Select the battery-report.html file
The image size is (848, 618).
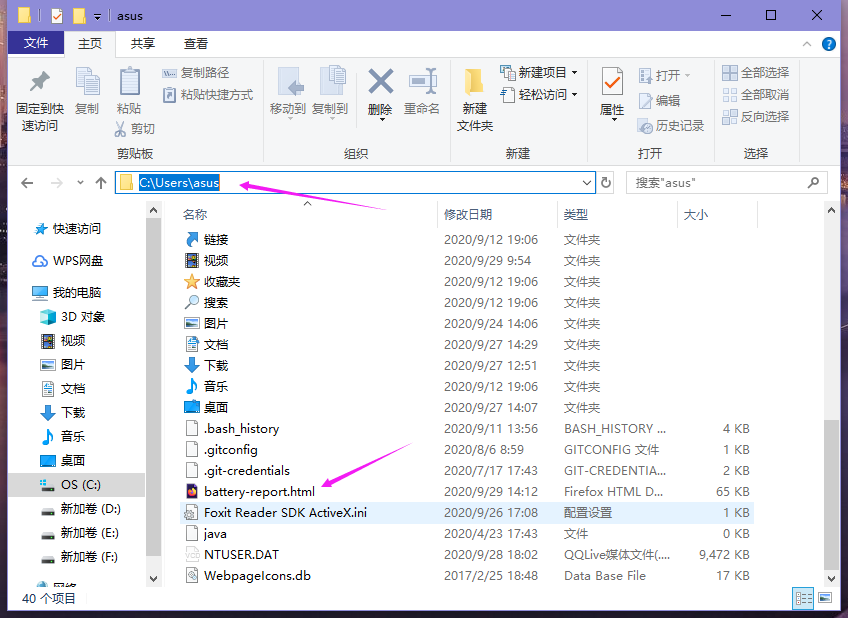tap(259, 491)
